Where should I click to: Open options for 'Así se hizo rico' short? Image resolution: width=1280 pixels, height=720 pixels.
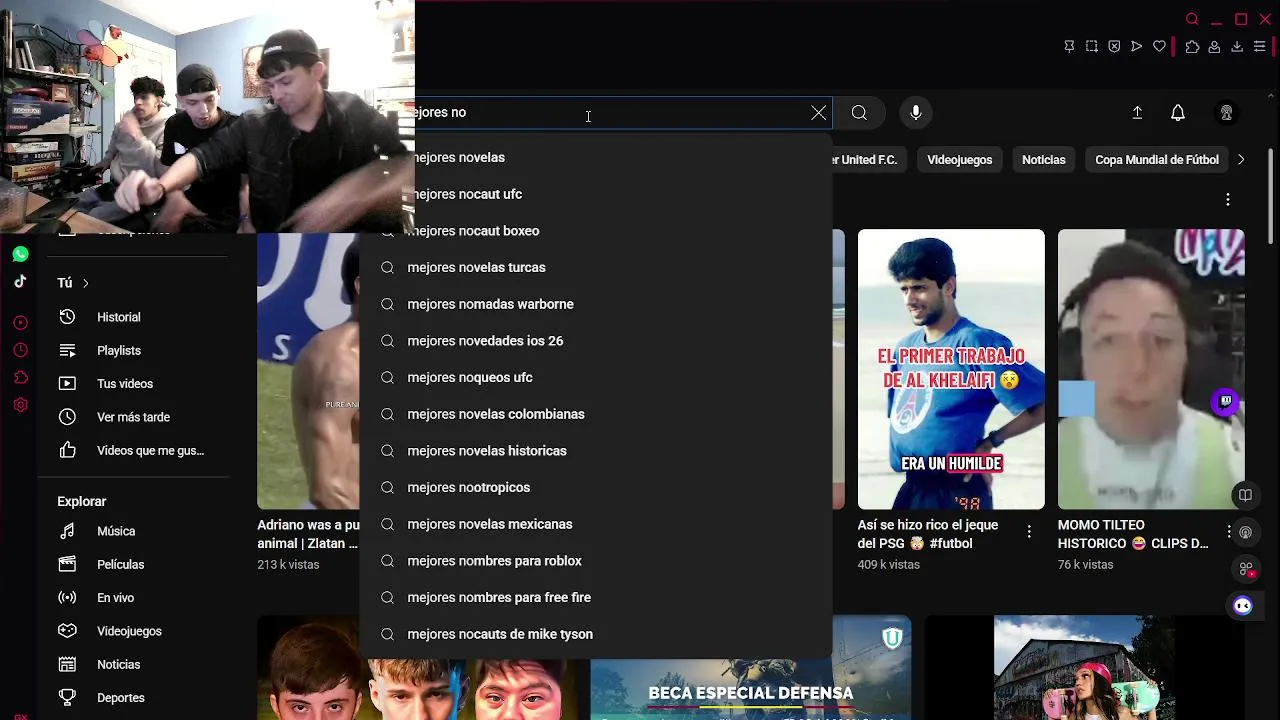click(1029, 532)
